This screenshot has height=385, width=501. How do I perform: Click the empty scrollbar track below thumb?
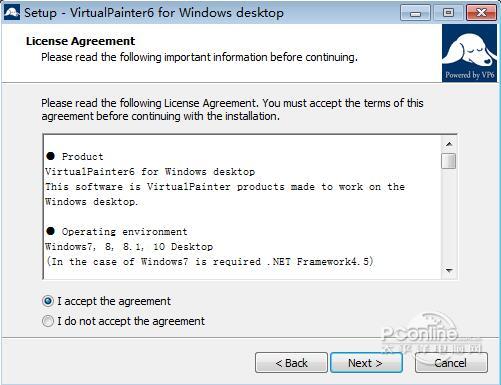[449, 216]
